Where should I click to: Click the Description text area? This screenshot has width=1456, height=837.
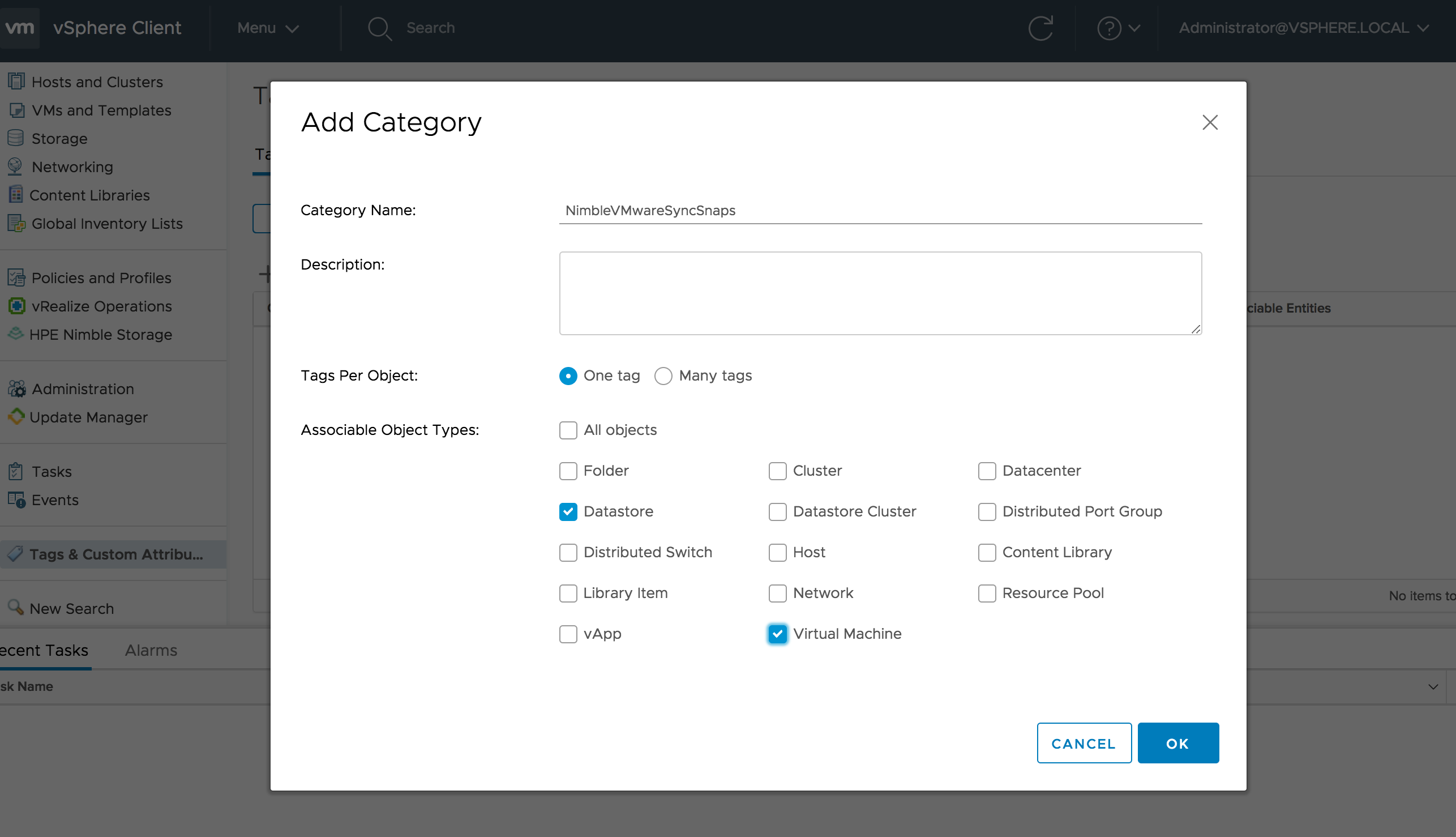(880, 293)
